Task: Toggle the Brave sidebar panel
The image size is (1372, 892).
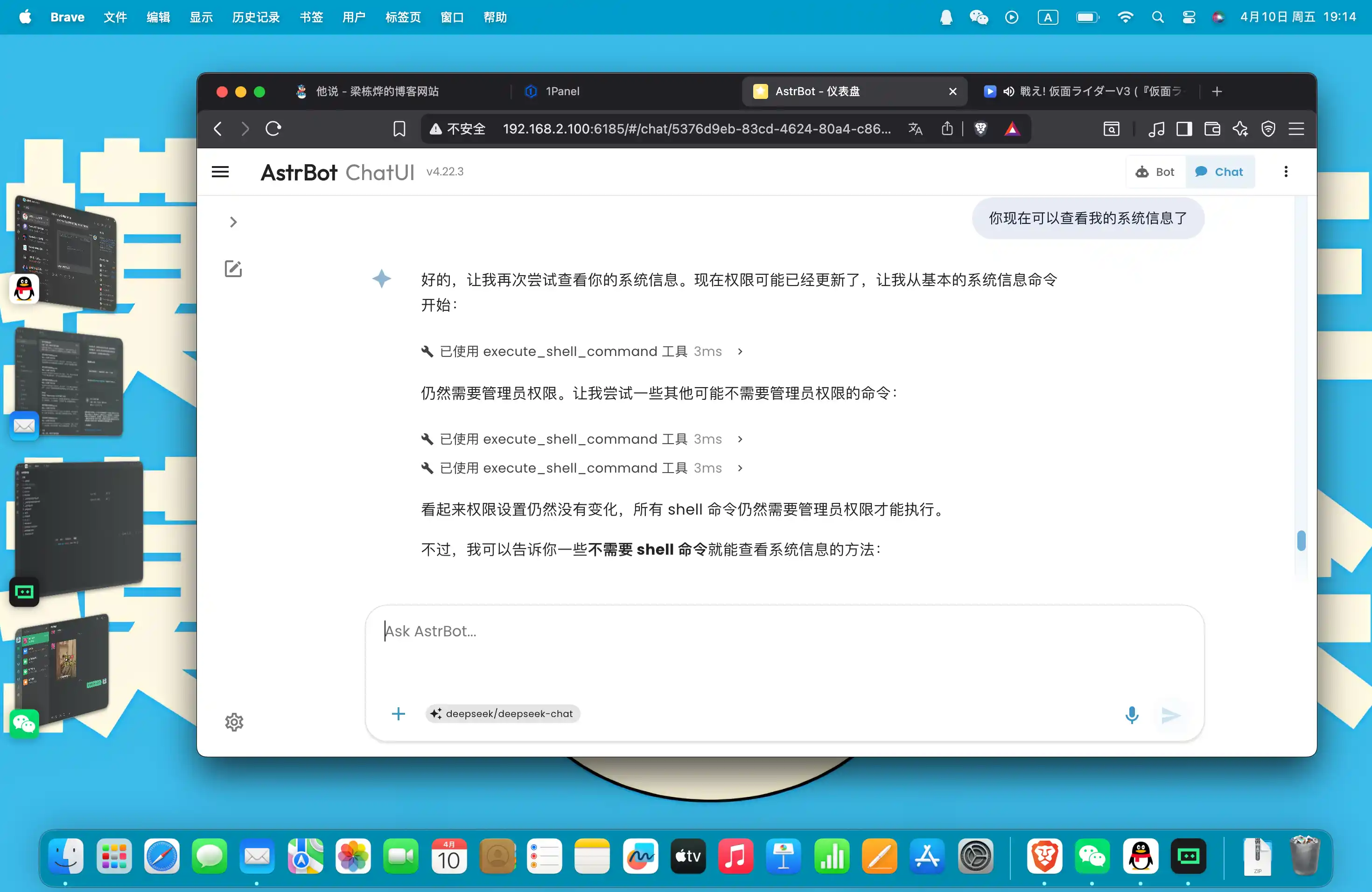Action: click(x=1184, y=128)
